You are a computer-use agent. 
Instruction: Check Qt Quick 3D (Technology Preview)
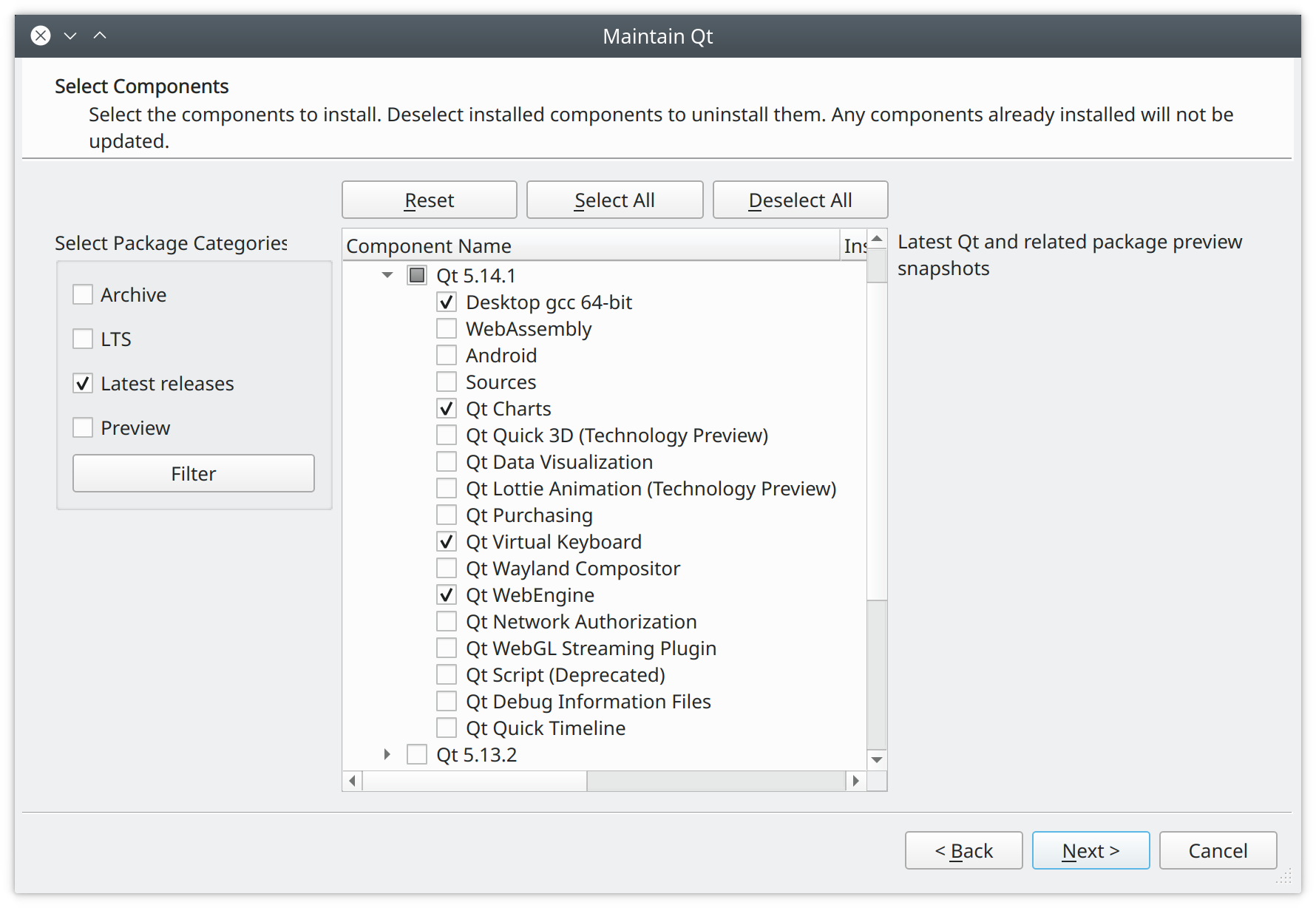[447, 435]
